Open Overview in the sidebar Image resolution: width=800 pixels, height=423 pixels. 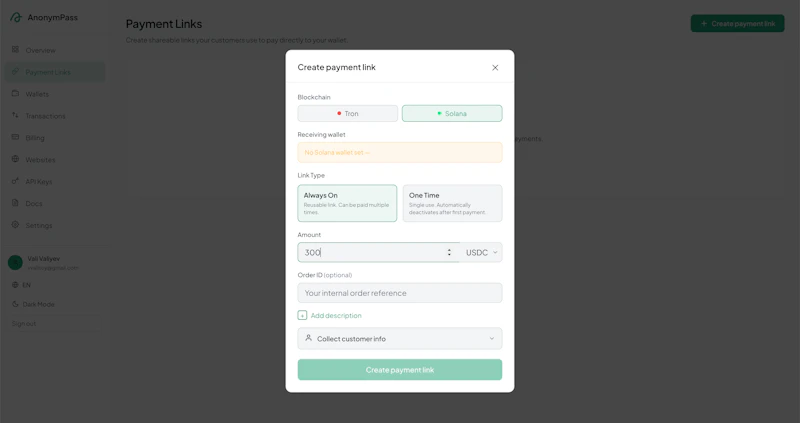click(x=55, y=50)
